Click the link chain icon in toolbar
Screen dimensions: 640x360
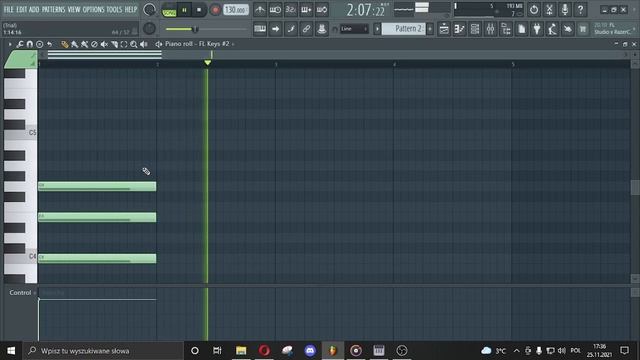[x=306, y=29]
